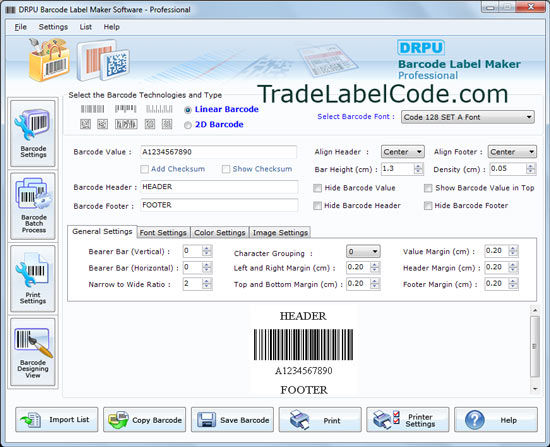The height and width of the screenshot is (447, 550).
Task: Click the second 2D barcode sample icon
Action: pyautogui.click(x=102, y=124)
